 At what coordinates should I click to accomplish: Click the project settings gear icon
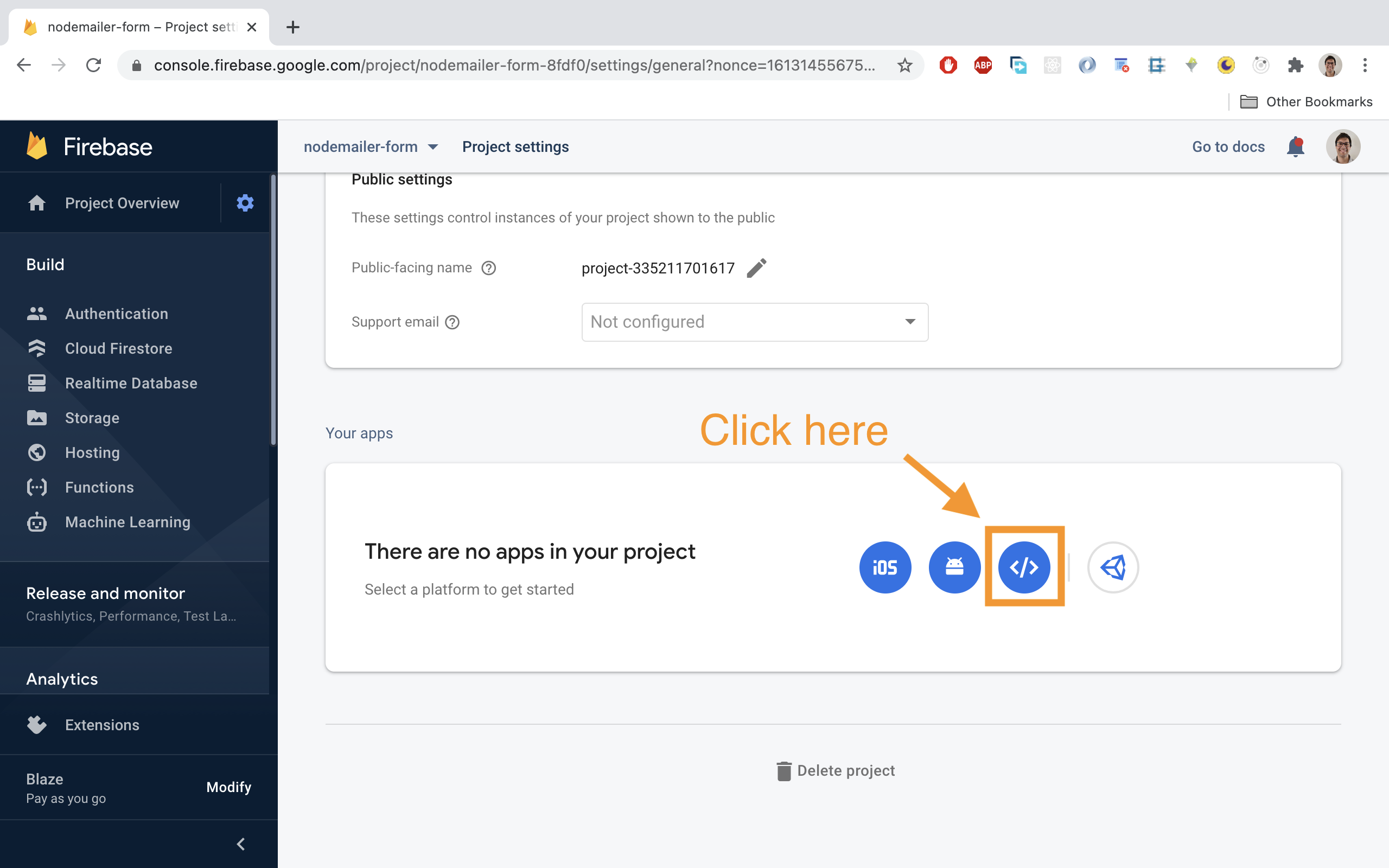point(245,202)
